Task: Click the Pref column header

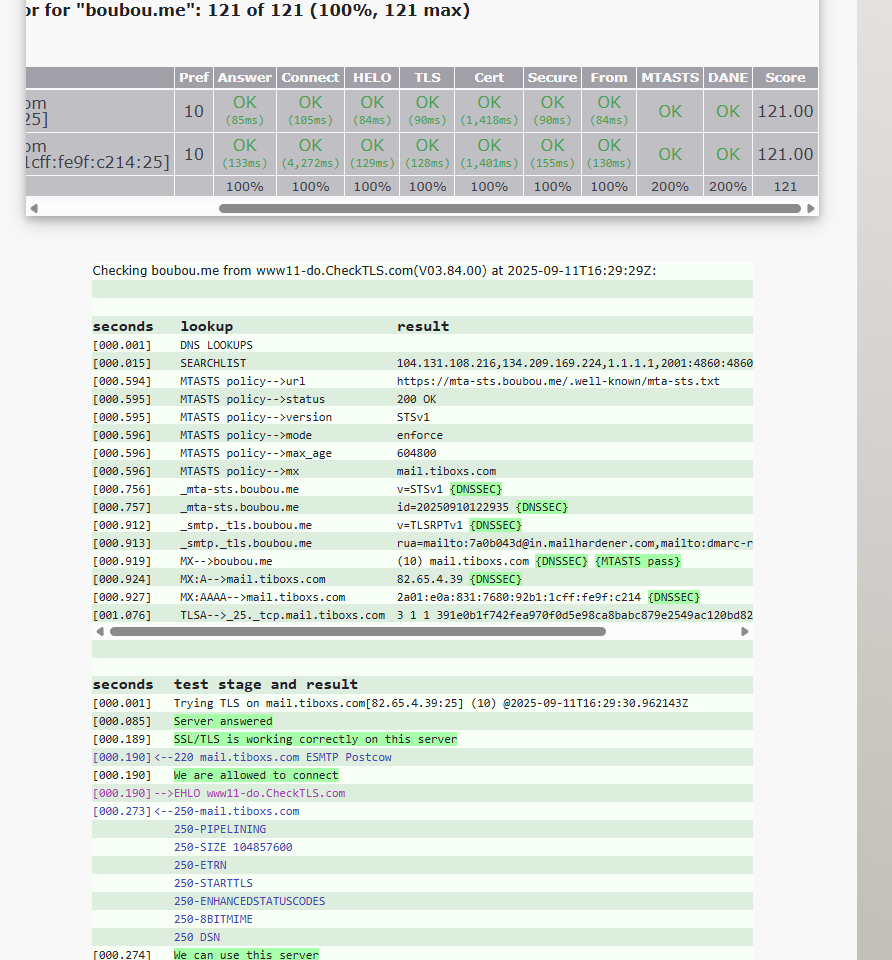Action: 194,78
